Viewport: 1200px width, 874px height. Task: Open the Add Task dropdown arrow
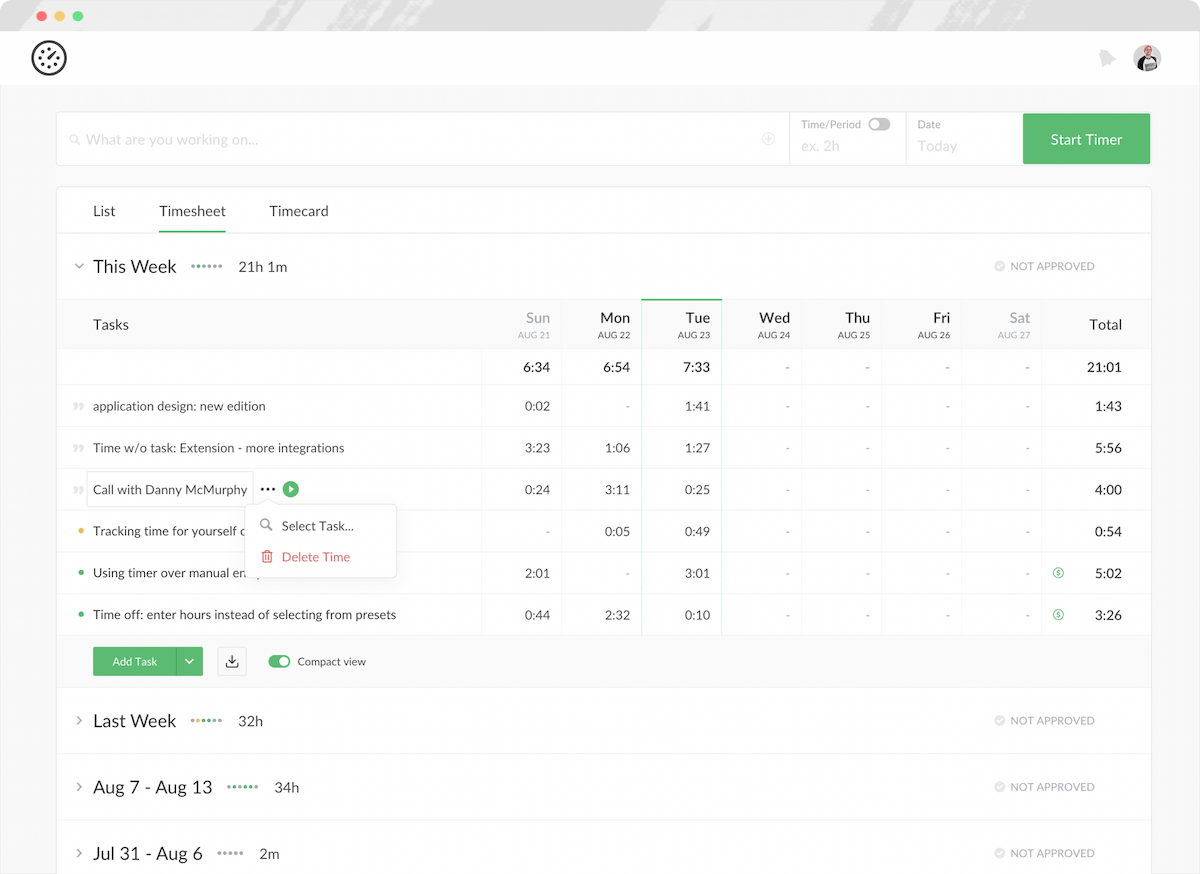[x=189, y=661]
